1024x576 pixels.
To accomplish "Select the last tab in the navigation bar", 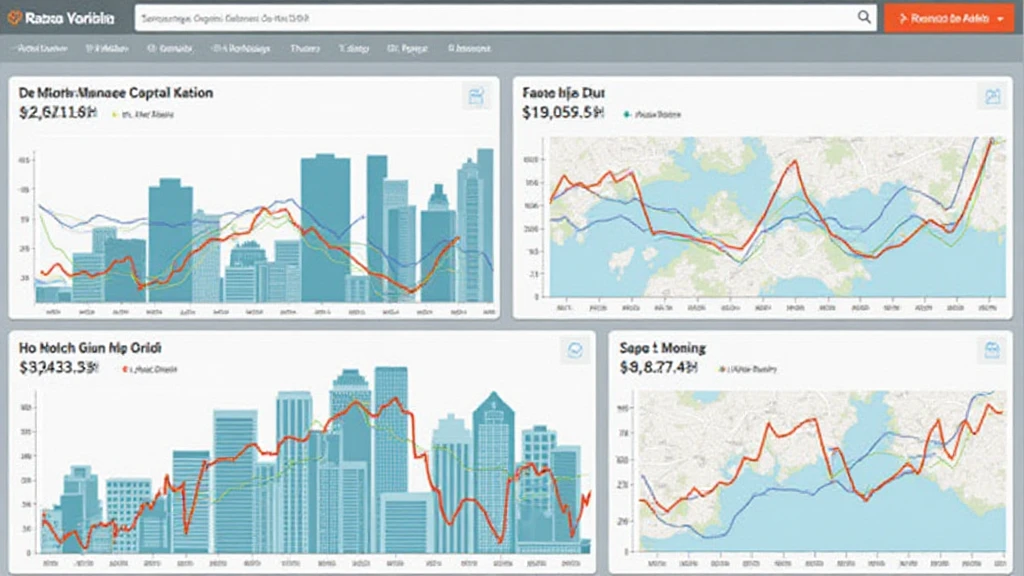I will tap(470, 47).
